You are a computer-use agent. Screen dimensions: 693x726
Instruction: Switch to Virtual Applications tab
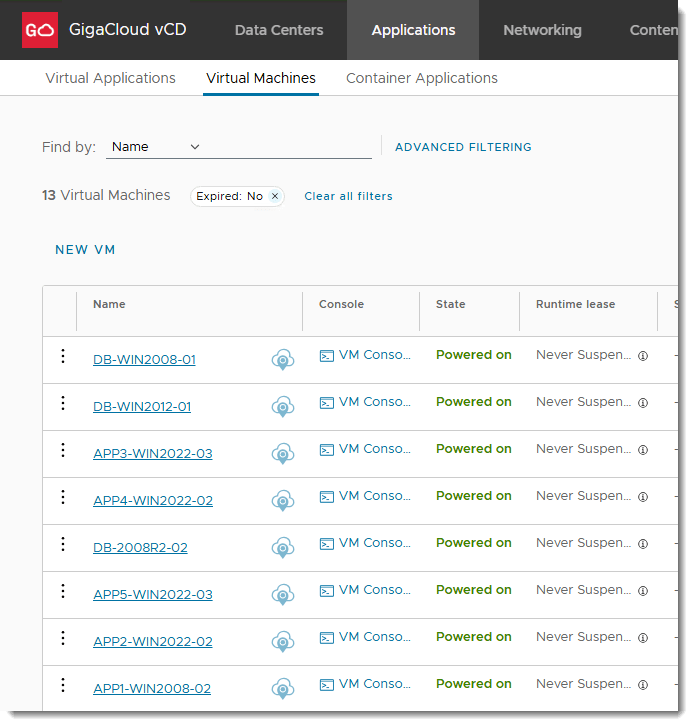[x=110, y=78]
